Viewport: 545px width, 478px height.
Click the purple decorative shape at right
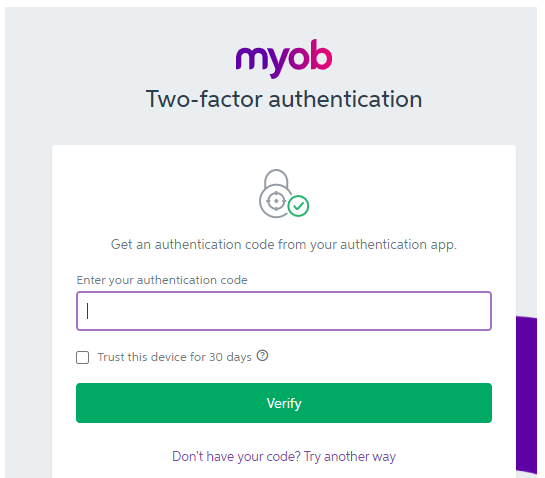(526, 395)
